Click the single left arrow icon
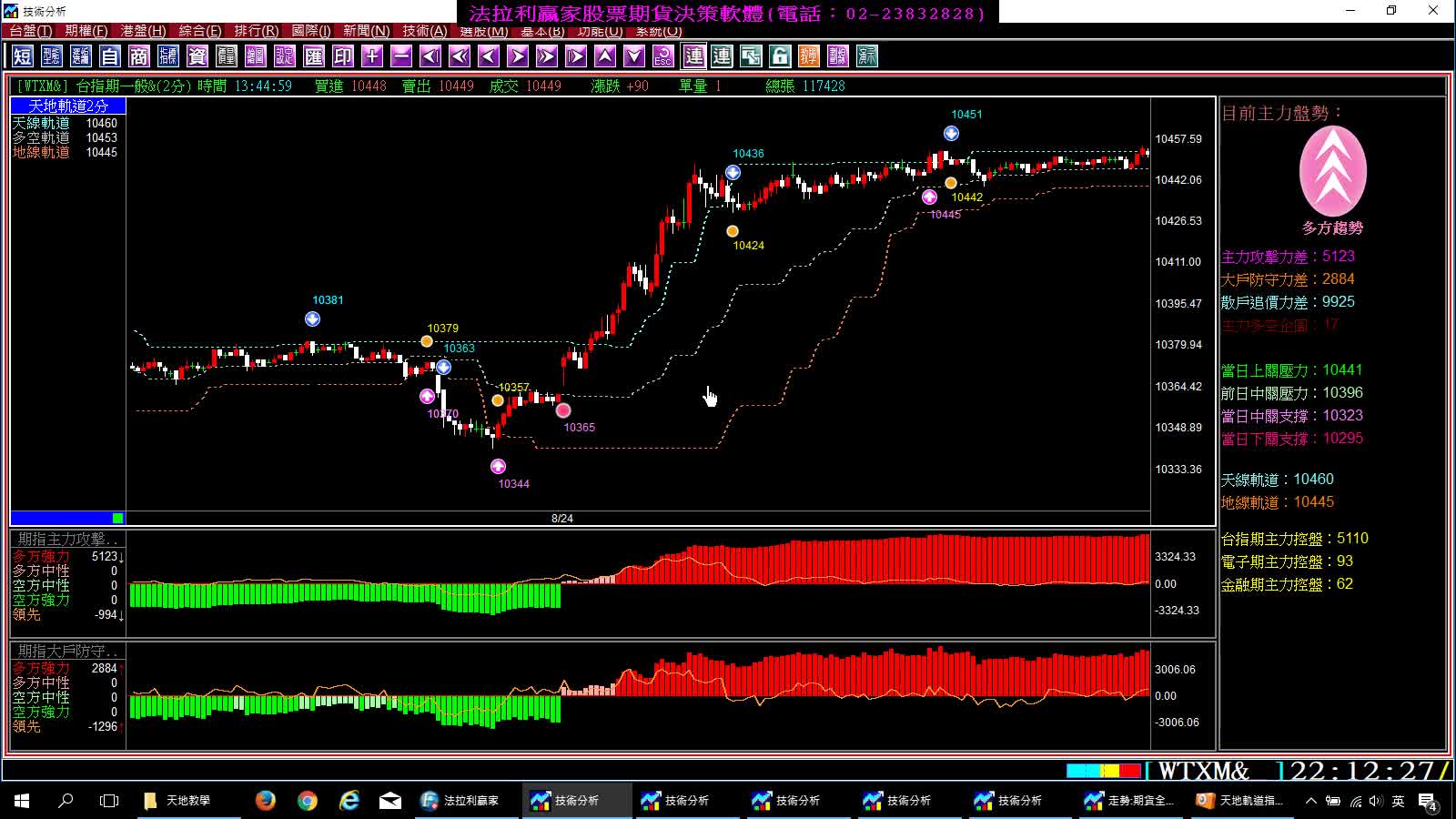This screenshot has height=819, width=1456. pyautogui.click(x=489, y=56)
